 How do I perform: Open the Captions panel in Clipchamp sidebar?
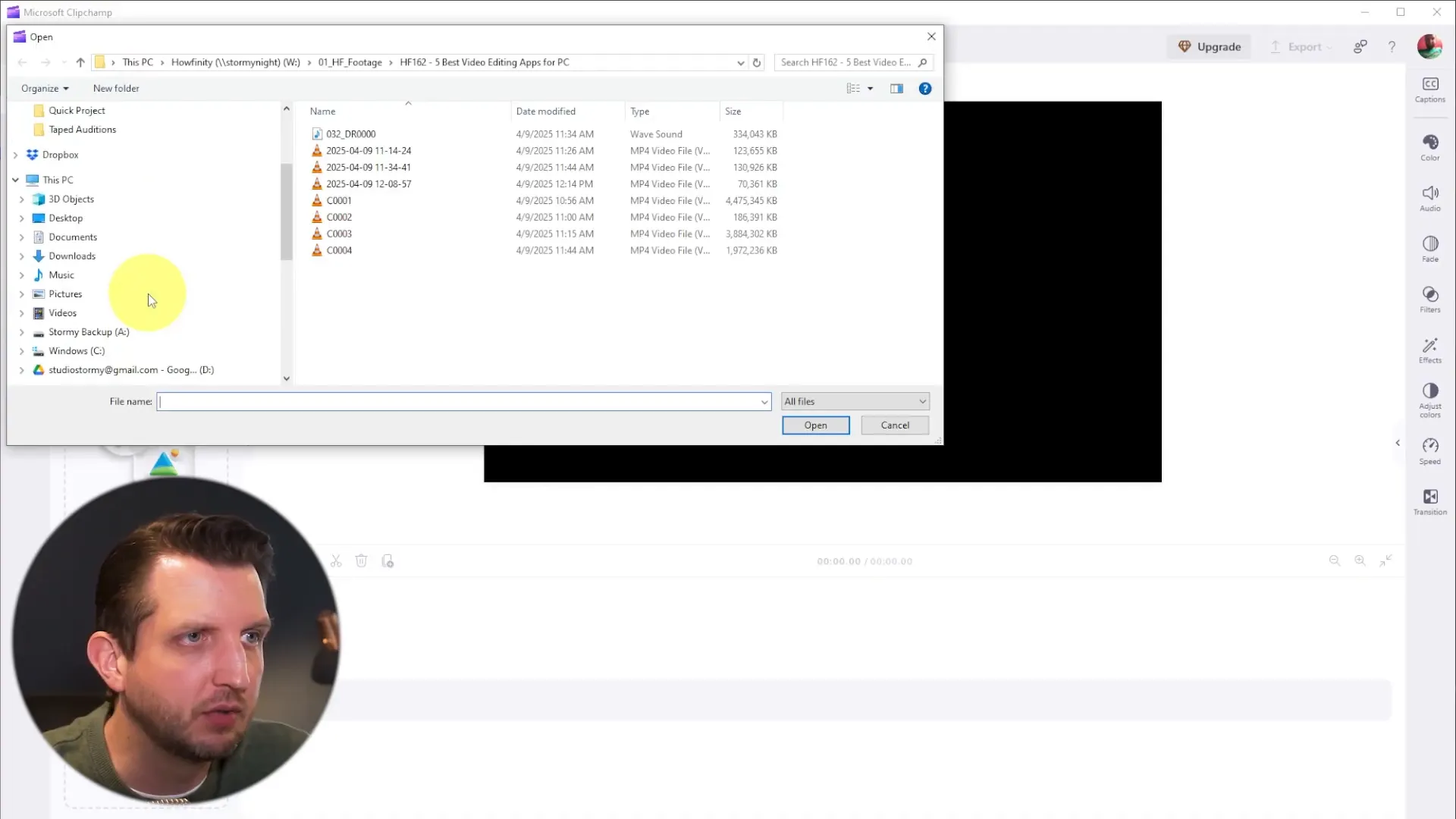pos(1429,89)
